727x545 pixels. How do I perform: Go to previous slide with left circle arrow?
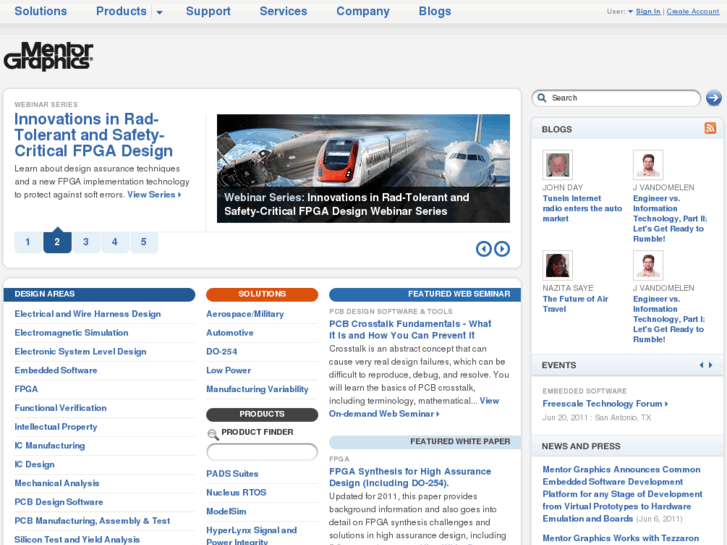click(x=484, y=249)
